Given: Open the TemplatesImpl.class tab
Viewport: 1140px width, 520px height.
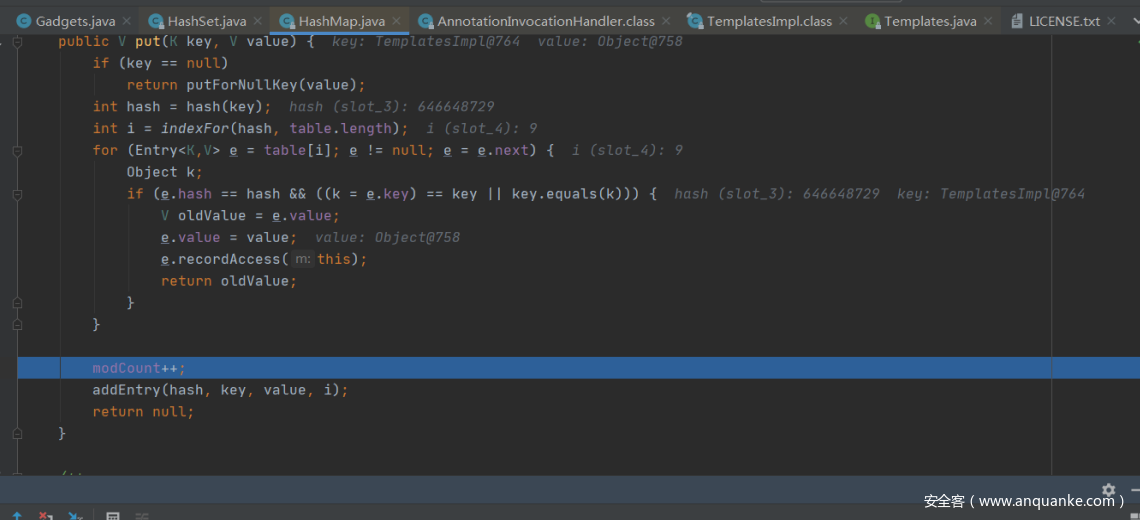Looking at the screenshot, I should pyautogui.click(x=769, y=21).
